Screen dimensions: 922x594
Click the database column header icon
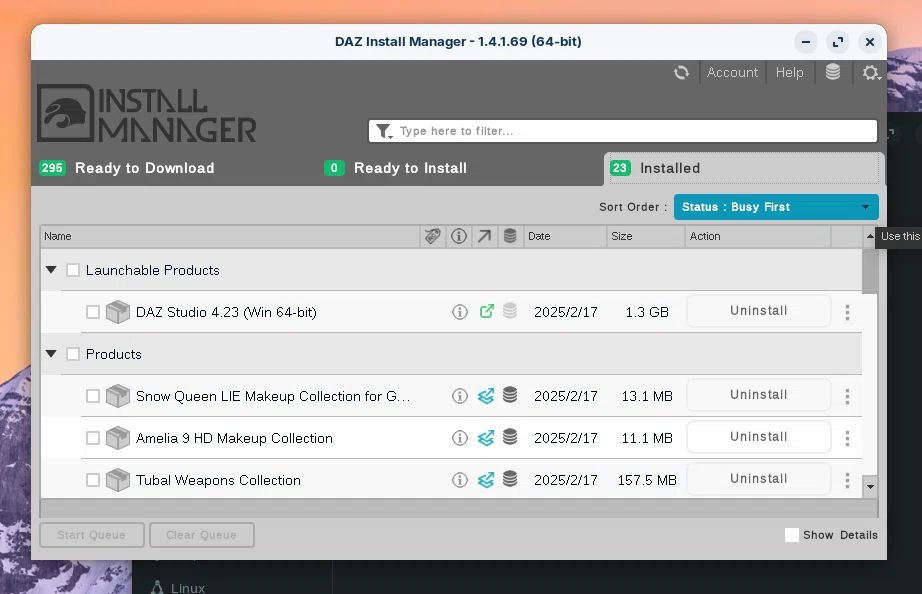pyautogui.click(x=510, y=236)
